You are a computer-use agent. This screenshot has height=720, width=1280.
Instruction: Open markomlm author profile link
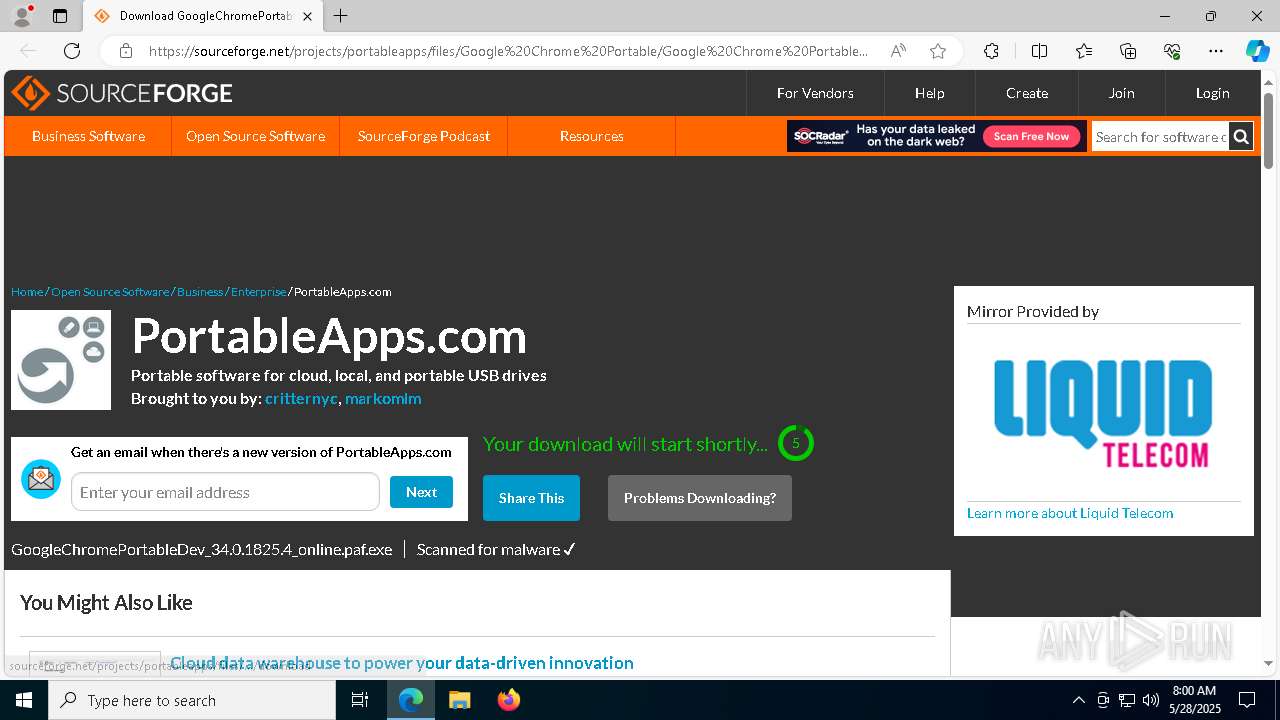pos(383,399)
